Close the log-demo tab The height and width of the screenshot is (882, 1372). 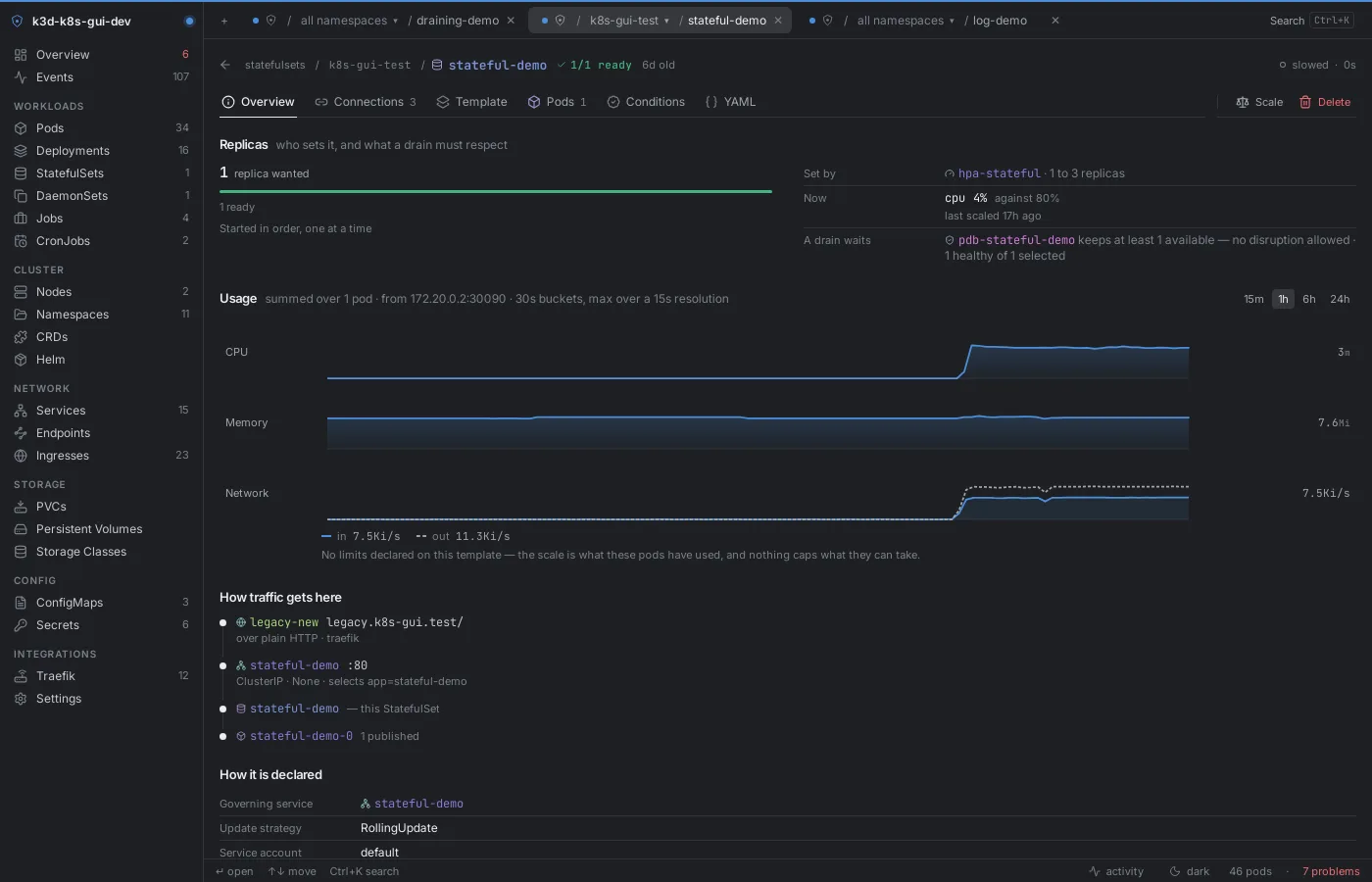point(1055,21)
